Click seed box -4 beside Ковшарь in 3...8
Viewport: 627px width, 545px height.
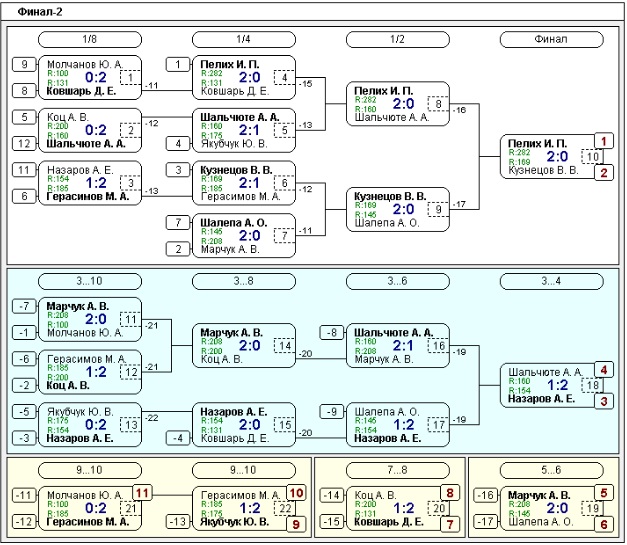pyautogui.click(x=178, y=438)
